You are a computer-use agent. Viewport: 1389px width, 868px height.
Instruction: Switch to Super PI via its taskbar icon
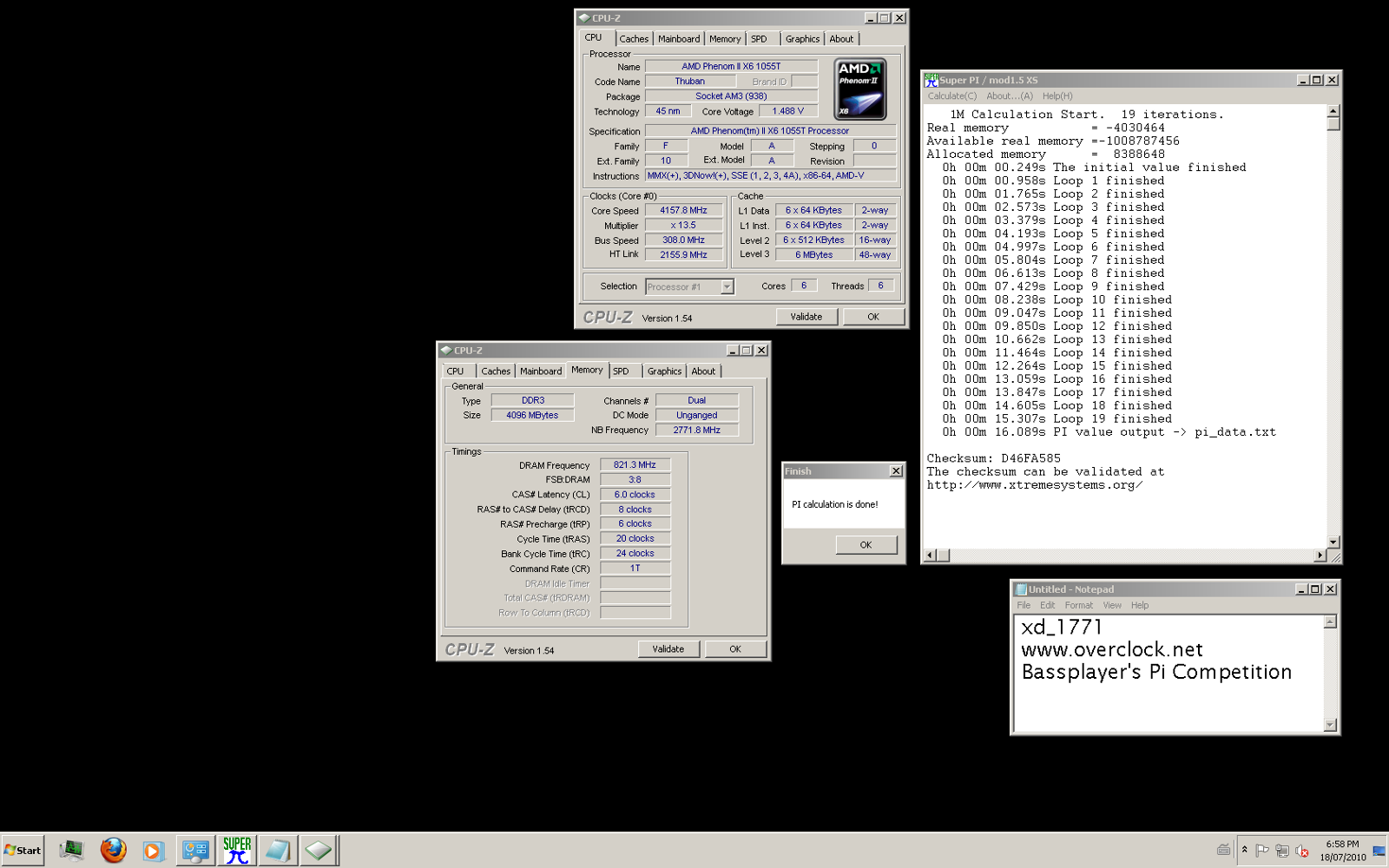[237, 851]
